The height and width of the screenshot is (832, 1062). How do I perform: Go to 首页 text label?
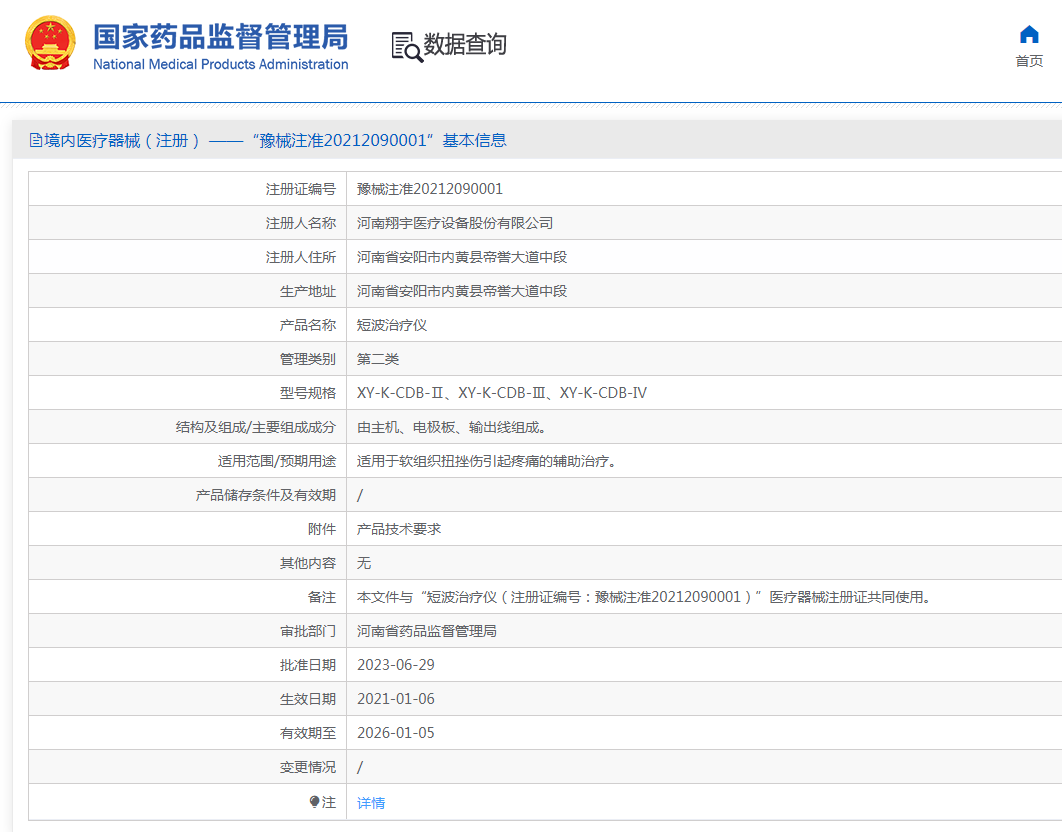pyautogui.click(x=1029, y=61)
